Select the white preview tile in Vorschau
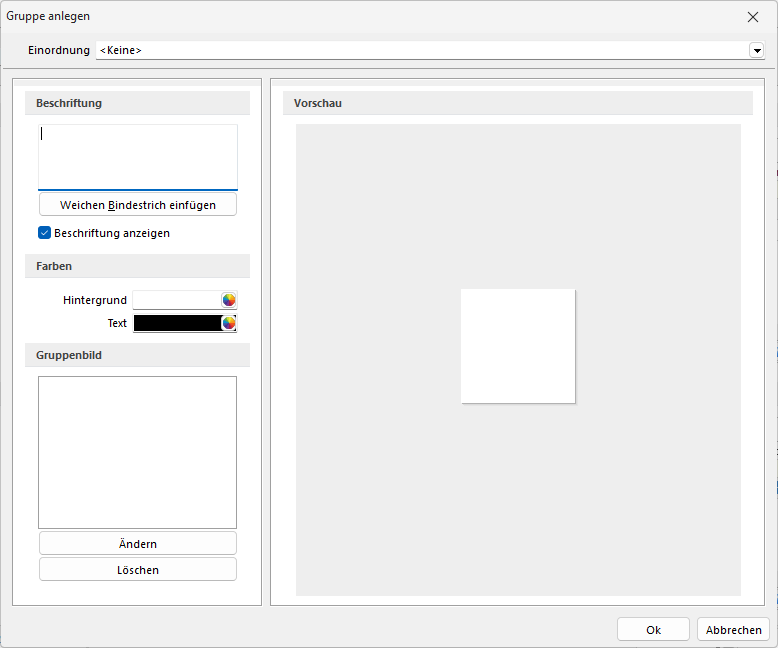Viewport: 778px width, 648px height. click(518, 346)
